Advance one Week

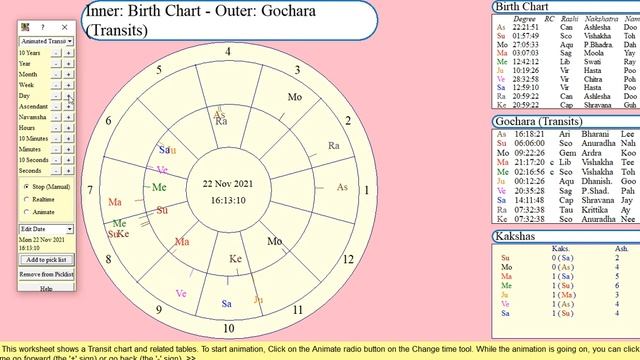click(69, 85)
